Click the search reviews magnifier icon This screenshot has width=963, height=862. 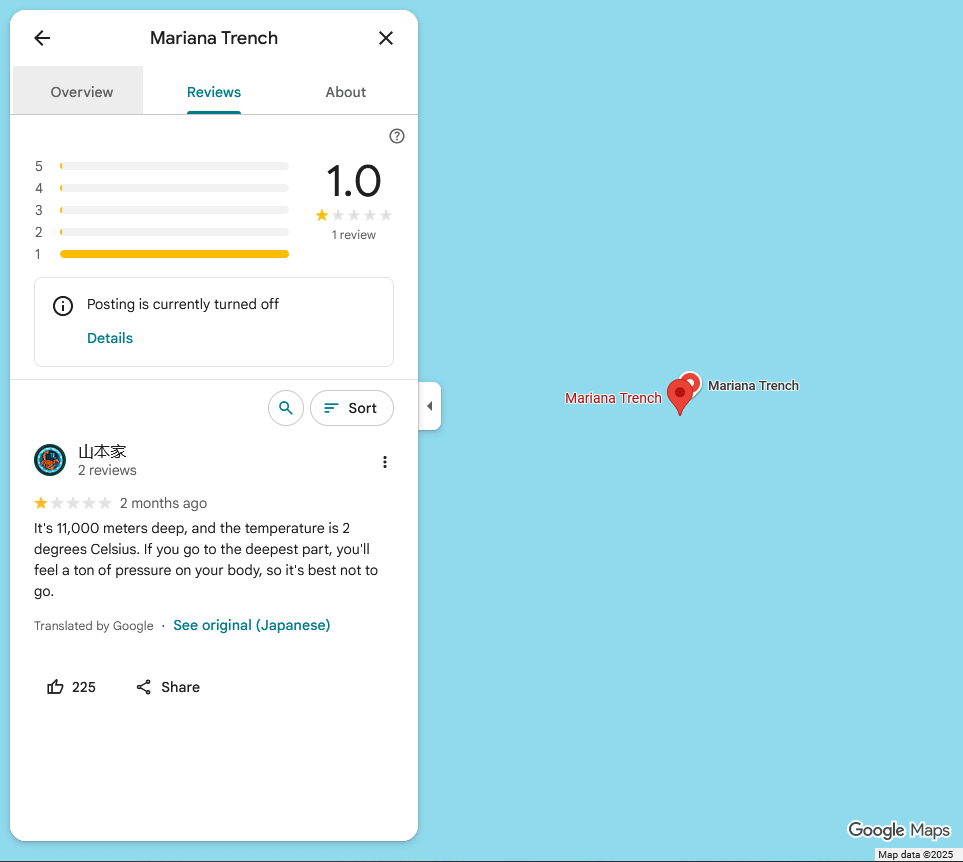[x=286, y=408]
